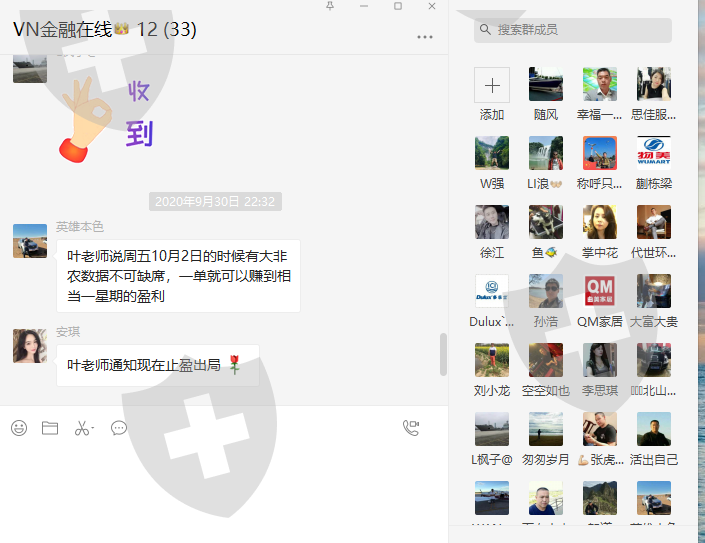Open the three-dot chat info menu
705x543 pixels.
coord(425,37)
